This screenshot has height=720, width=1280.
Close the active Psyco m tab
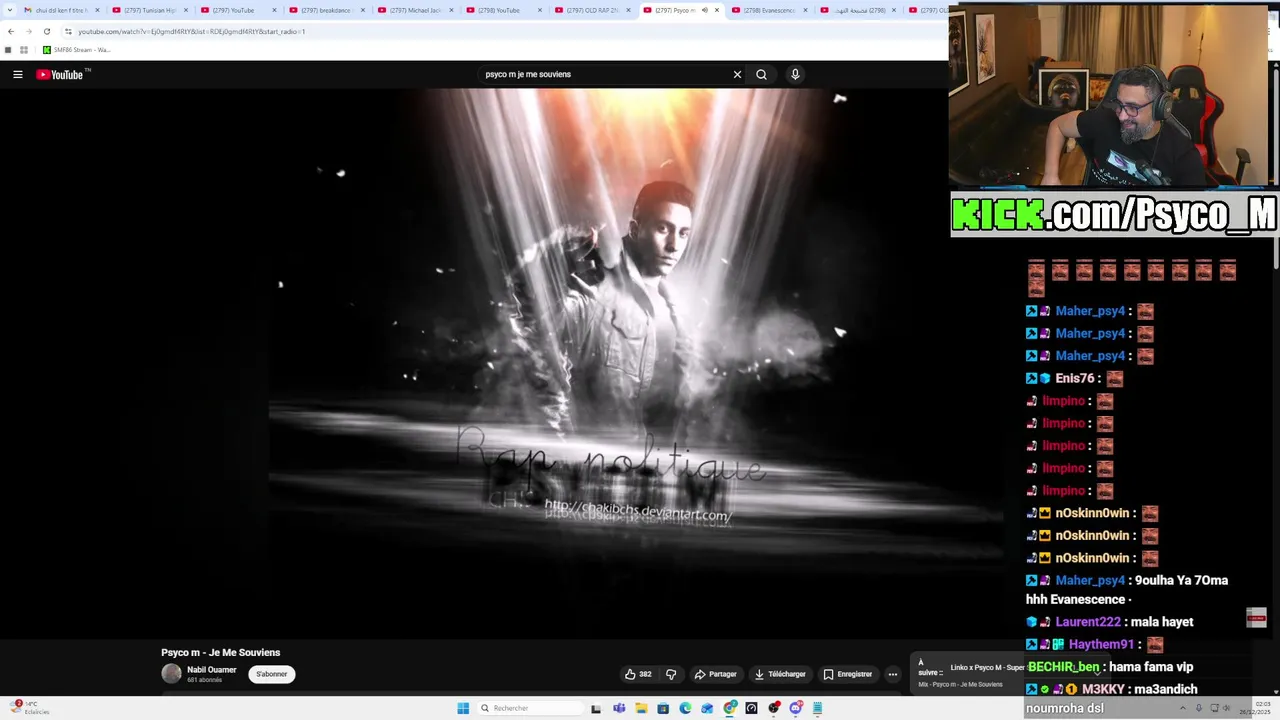pos(716,10)
